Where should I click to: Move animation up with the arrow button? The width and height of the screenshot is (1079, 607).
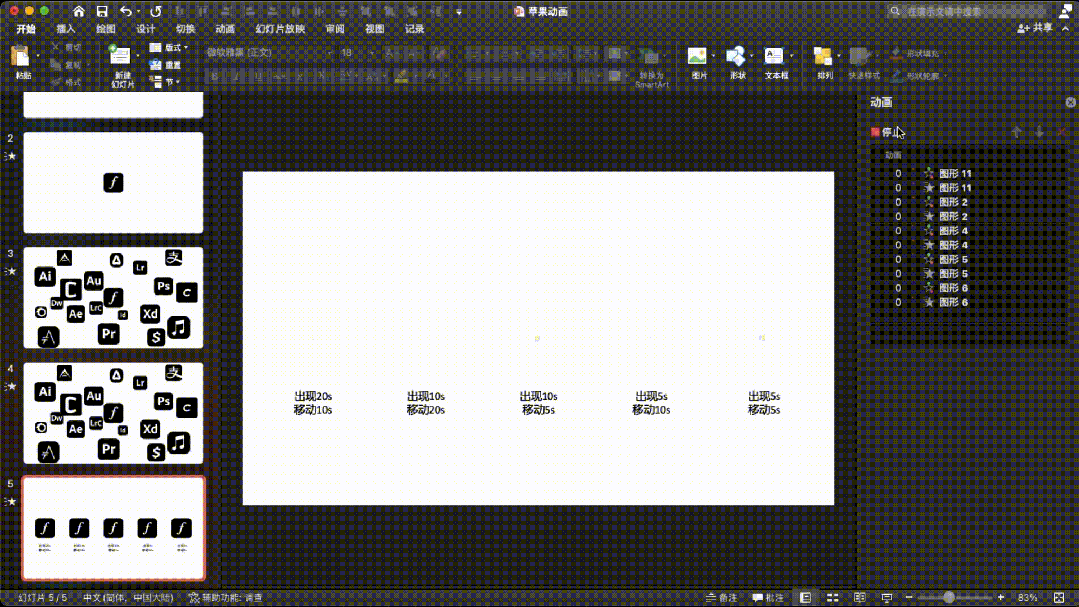(1016, 132)
